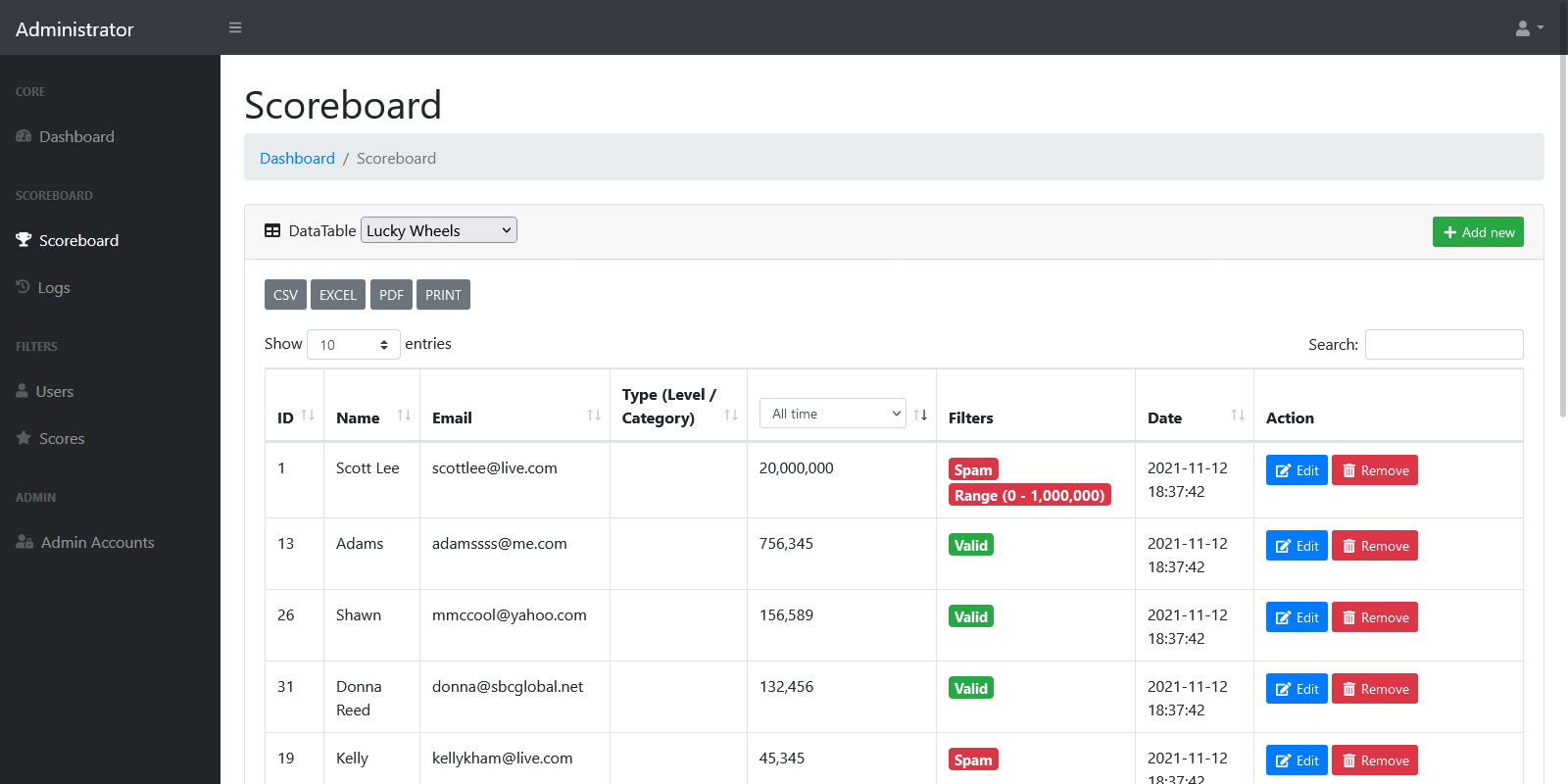The height and width of the screenshot is (784, 1568).
Task: Go to Logs in the sidebar
Action: 53,287
